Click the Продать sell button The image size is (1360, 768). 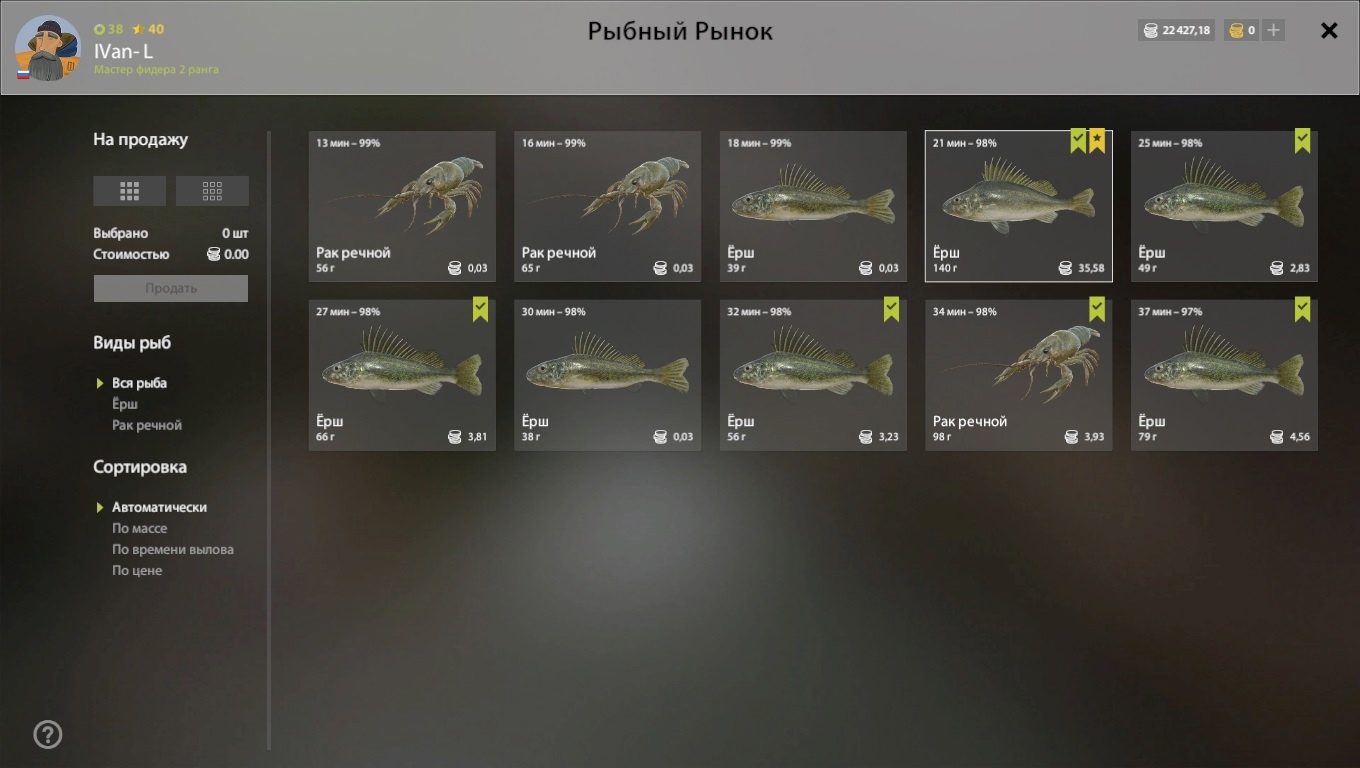pos(171,288)
